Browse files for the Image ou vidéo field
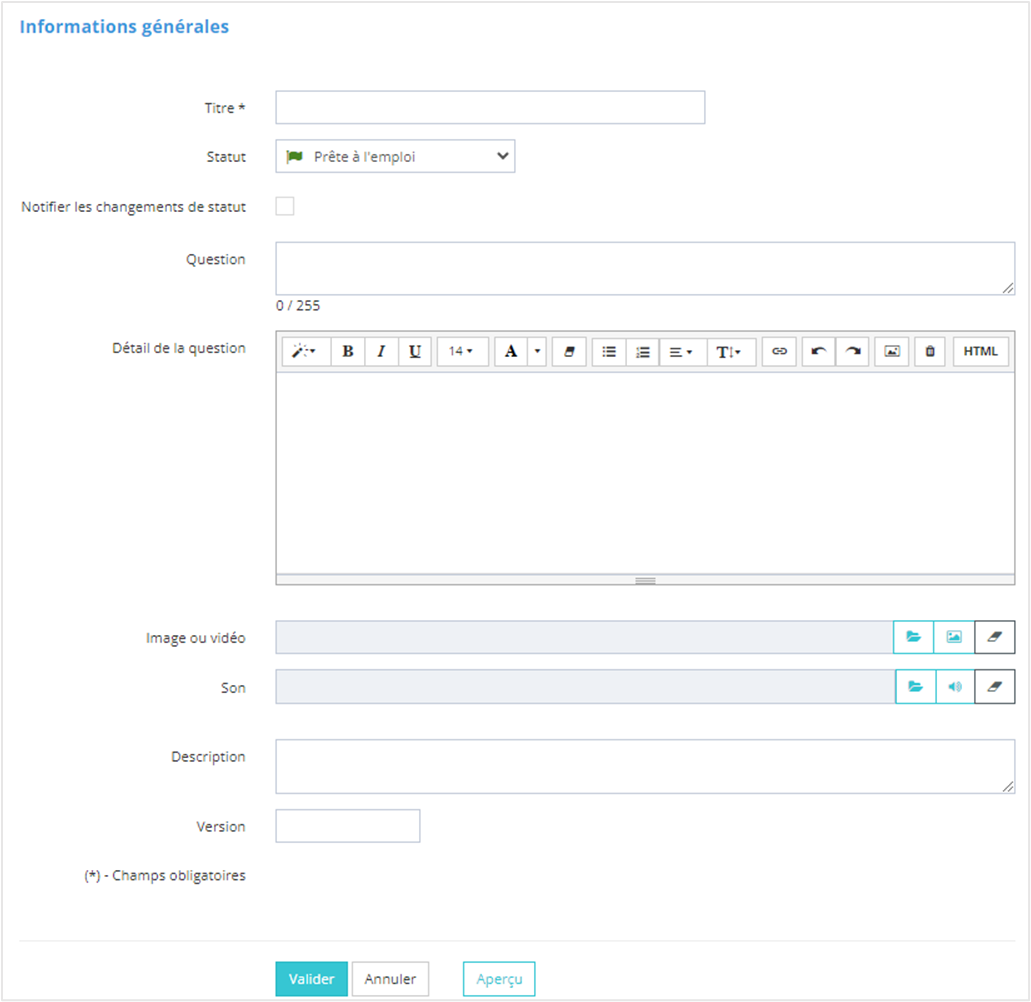 913,637
